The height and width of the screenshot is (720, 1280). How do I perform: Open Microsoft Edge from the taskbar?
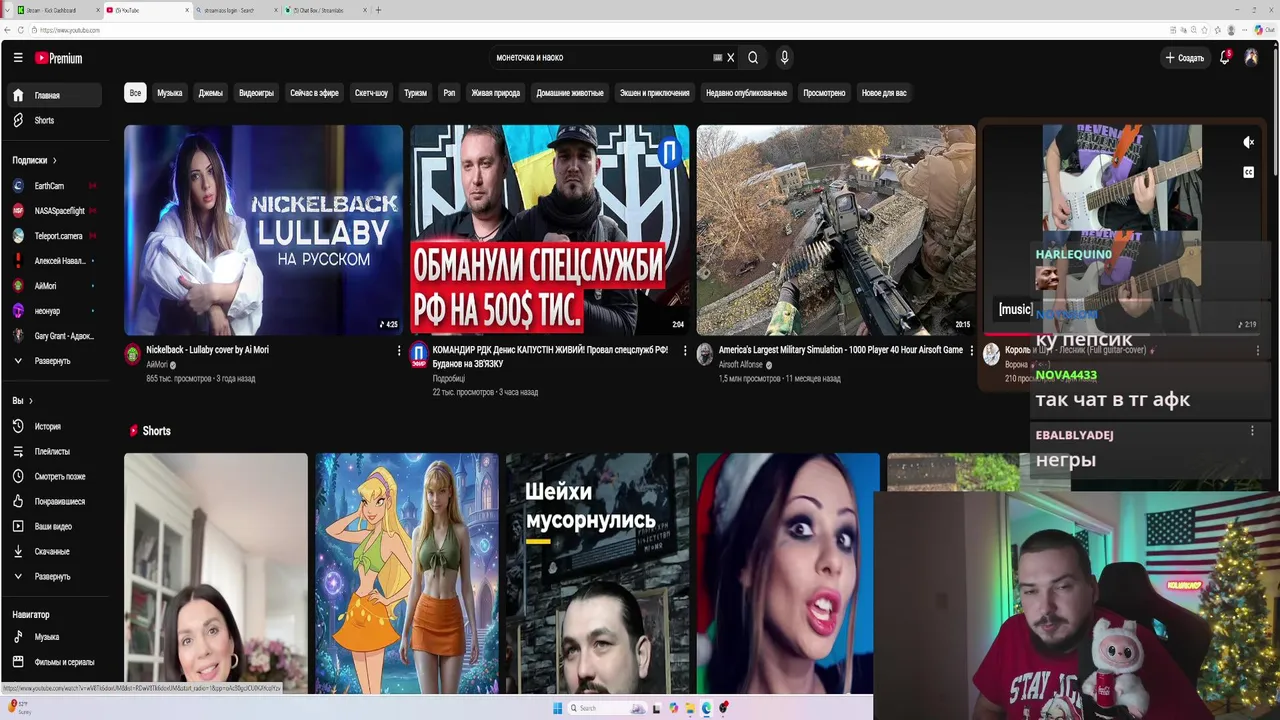click(x=706, y=708)
